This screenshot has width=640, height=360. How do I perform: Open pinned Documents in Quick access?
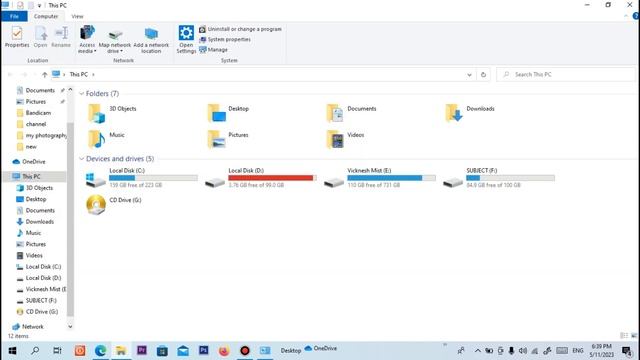tap(40, 91)
